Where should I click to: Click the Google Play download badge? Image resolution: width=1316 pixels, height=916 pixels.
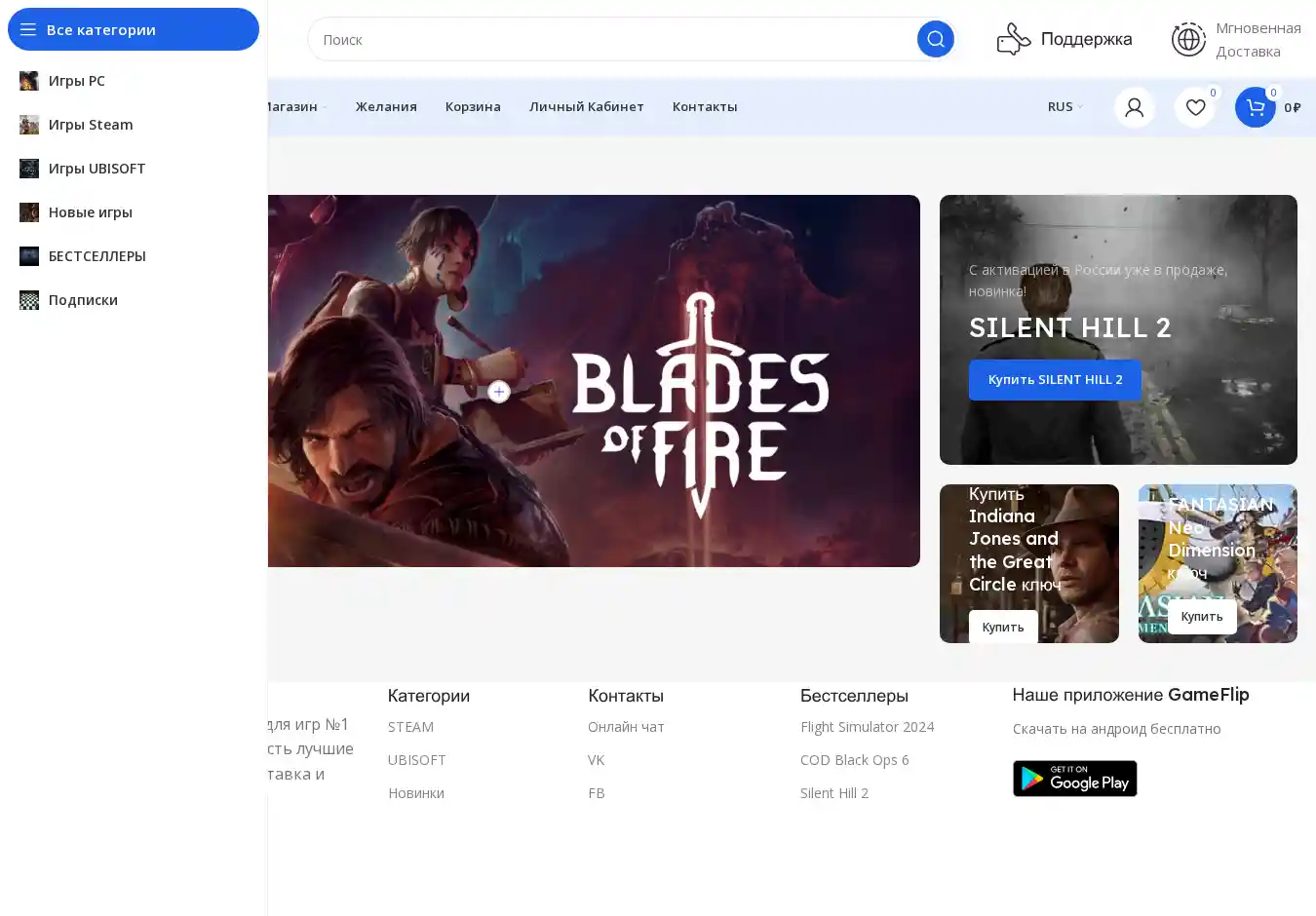click(1074, 779)
